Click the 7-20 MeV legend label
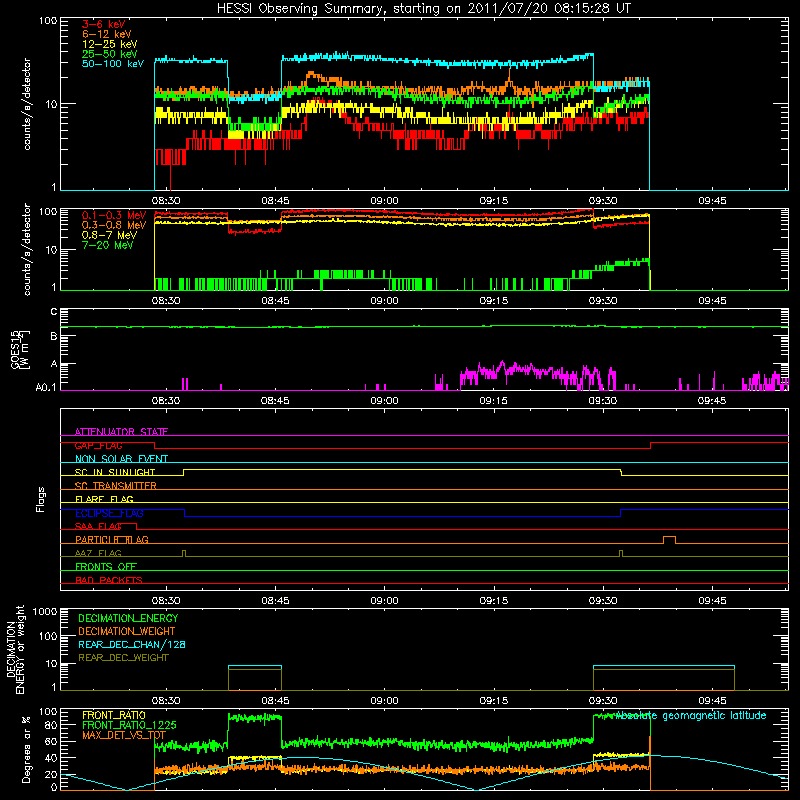Screen dimensions: 800x800 point(107,245)
